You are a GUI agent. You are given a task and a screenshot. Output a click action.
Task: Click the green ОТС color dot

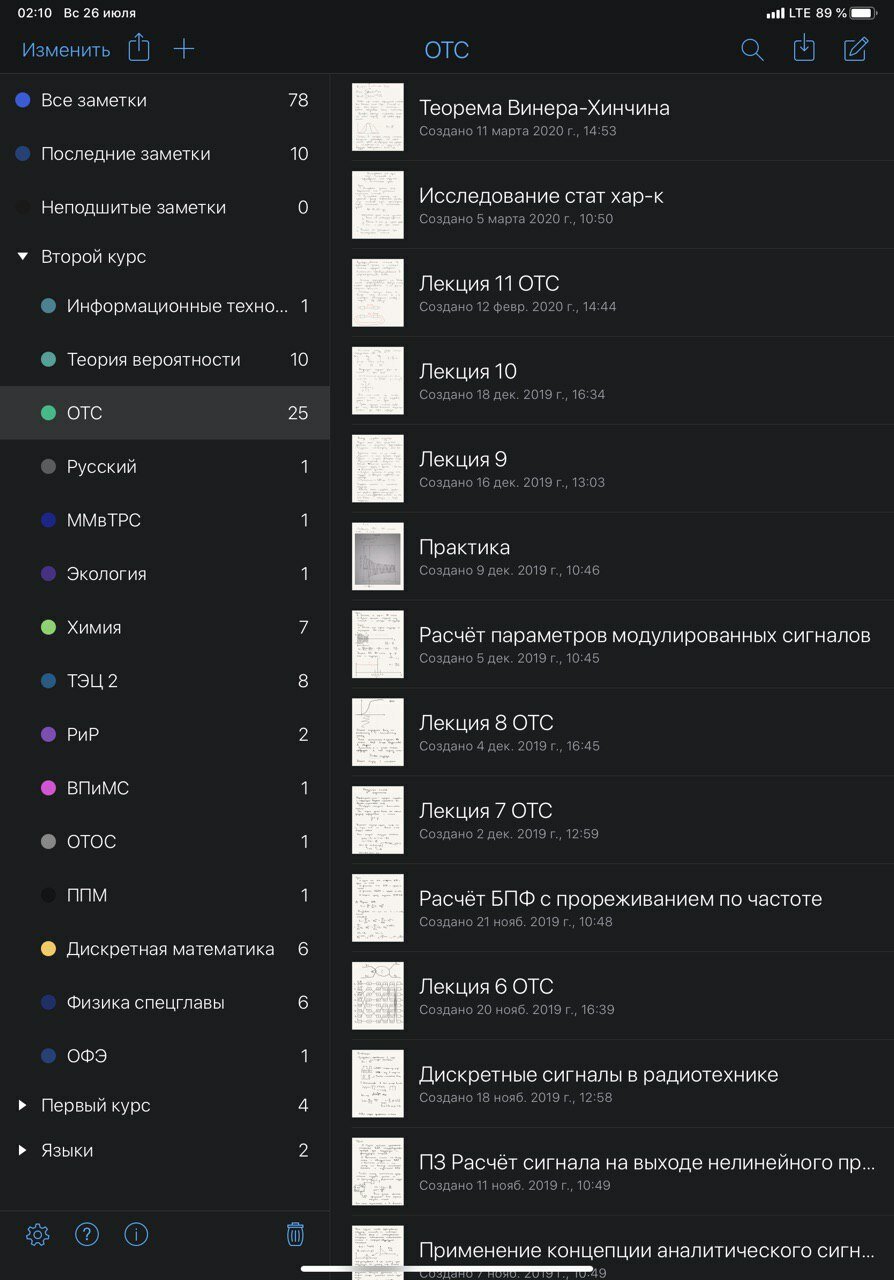pos(48,413)
